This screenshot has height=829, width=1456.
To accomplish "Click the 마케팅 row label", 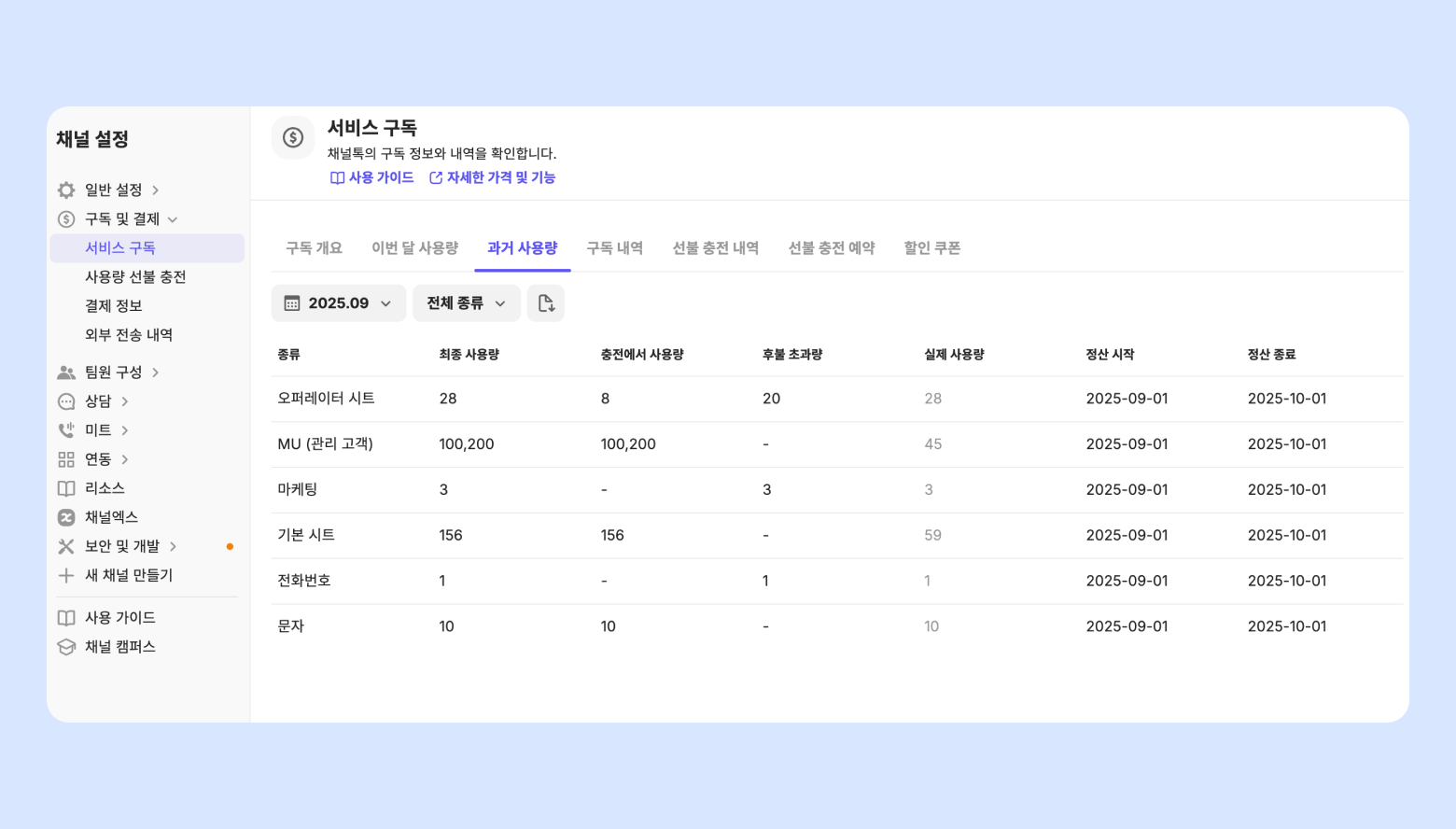I will click(298, 490).
